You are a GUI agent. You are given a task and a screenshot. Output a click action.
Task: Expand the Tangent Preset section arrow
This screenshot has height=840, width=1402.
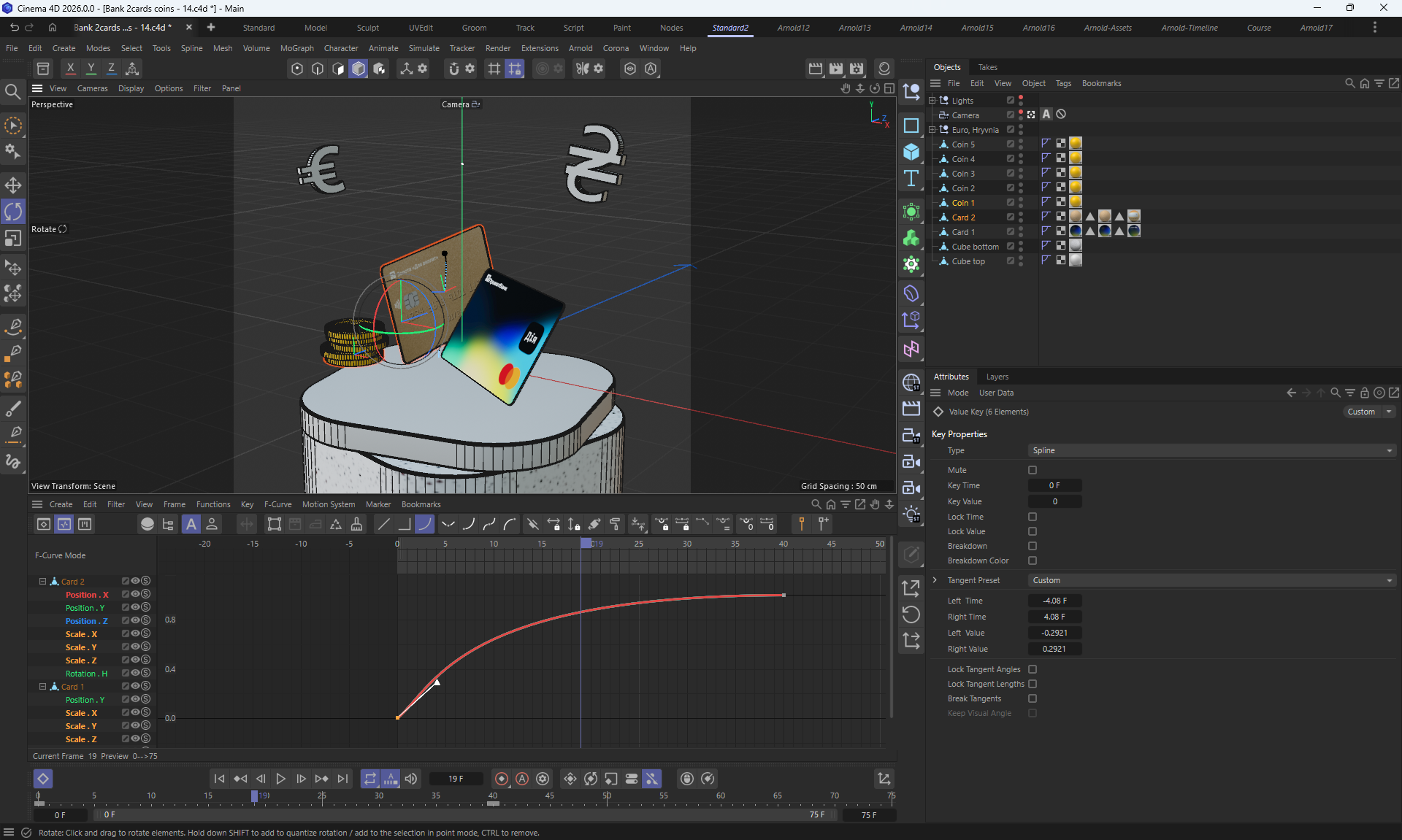(935, 580)
